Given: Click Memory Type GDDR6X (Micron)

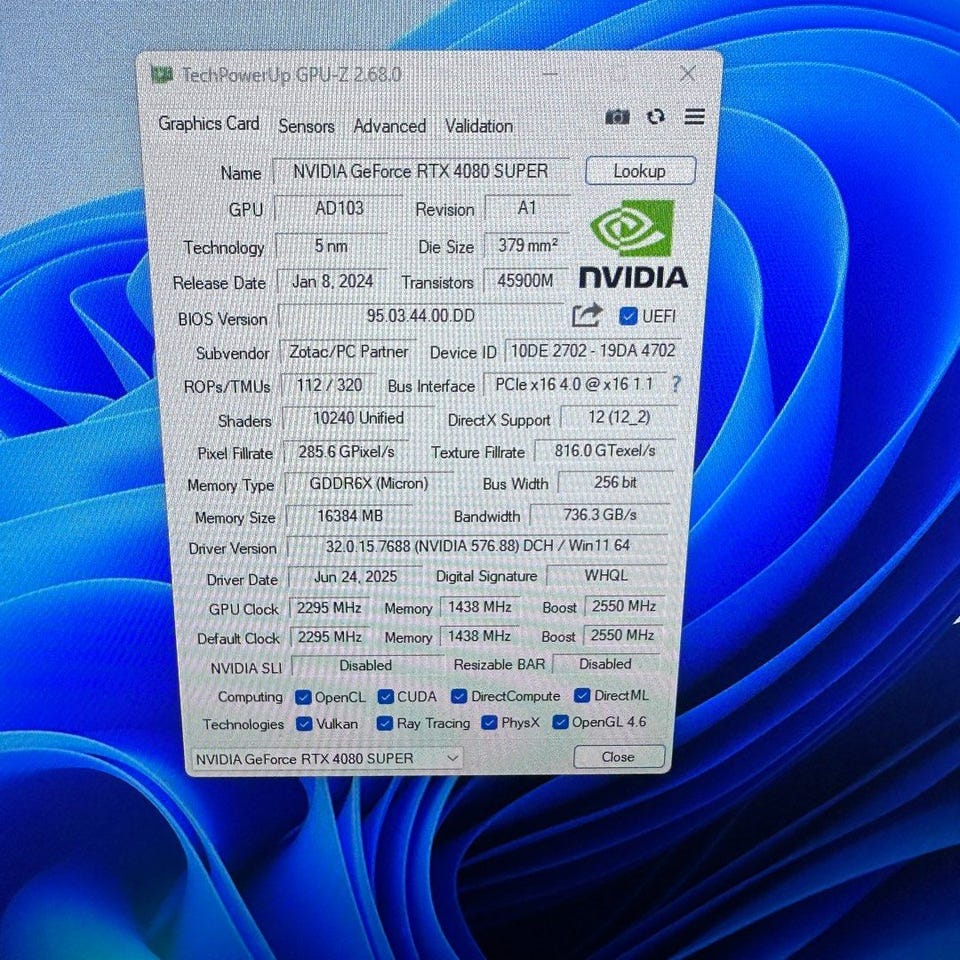Looking at the screenshot, I should click(369, 484).
